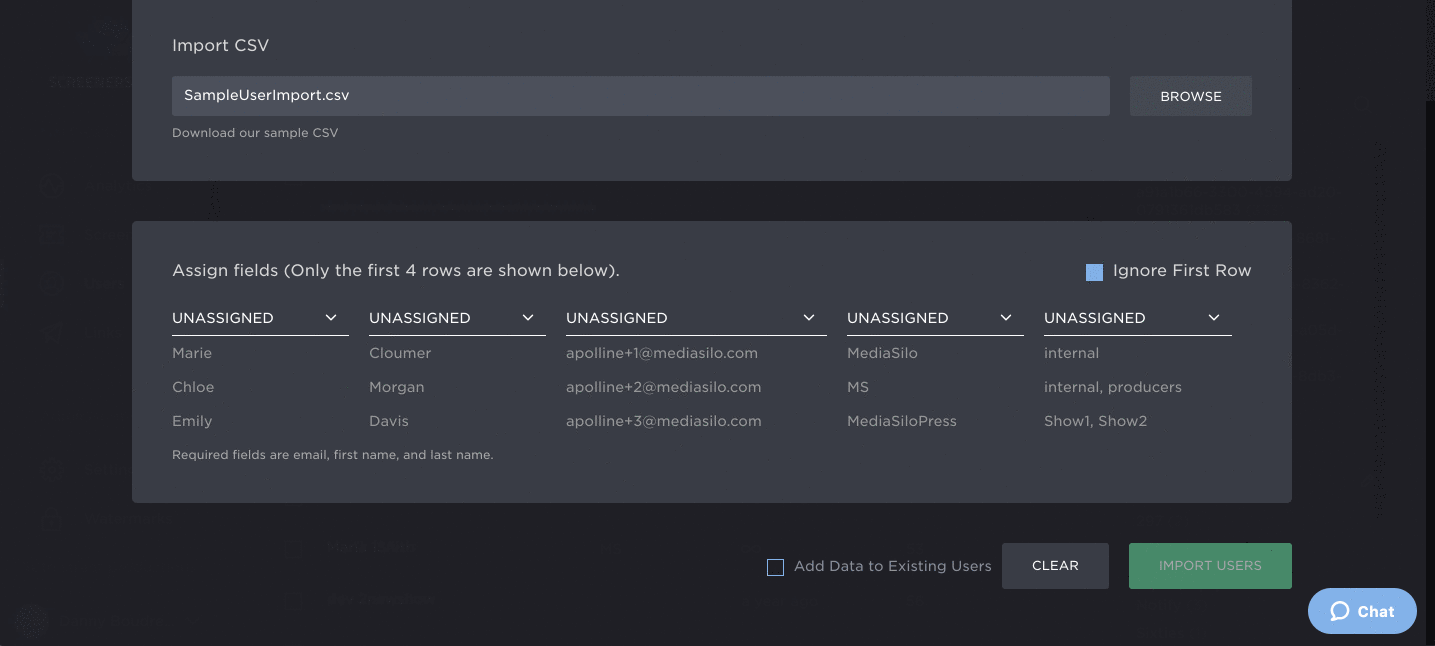The width and height of the screenshot is (1435, 646).
Task: Open the UNASSIGNED dropdown above Marie
Action: pos(259,318)
